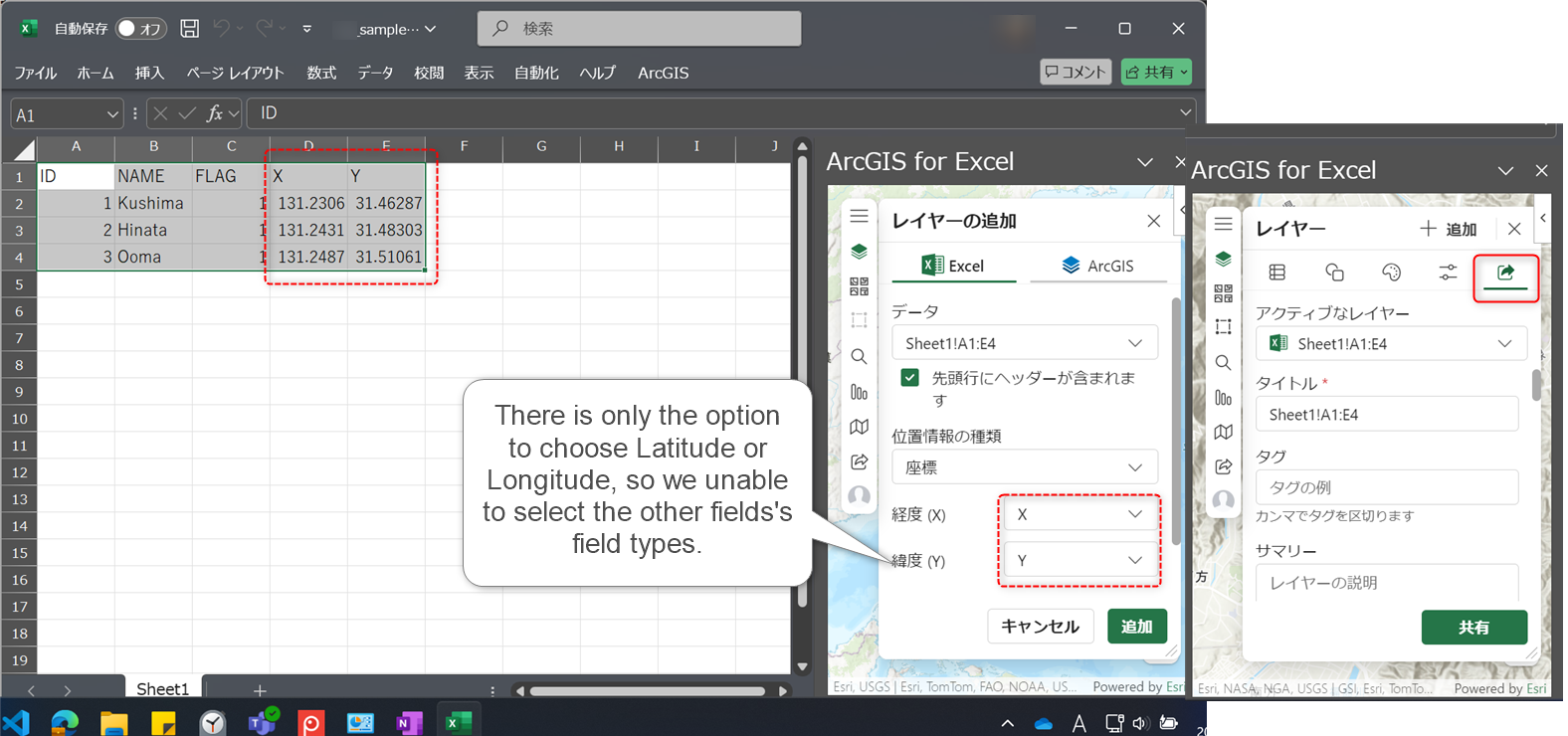This screenshot has height=736, width=1568.
Task: Open hamburger menu in the Add Layer pane
Action: click(x=860, y=216)
